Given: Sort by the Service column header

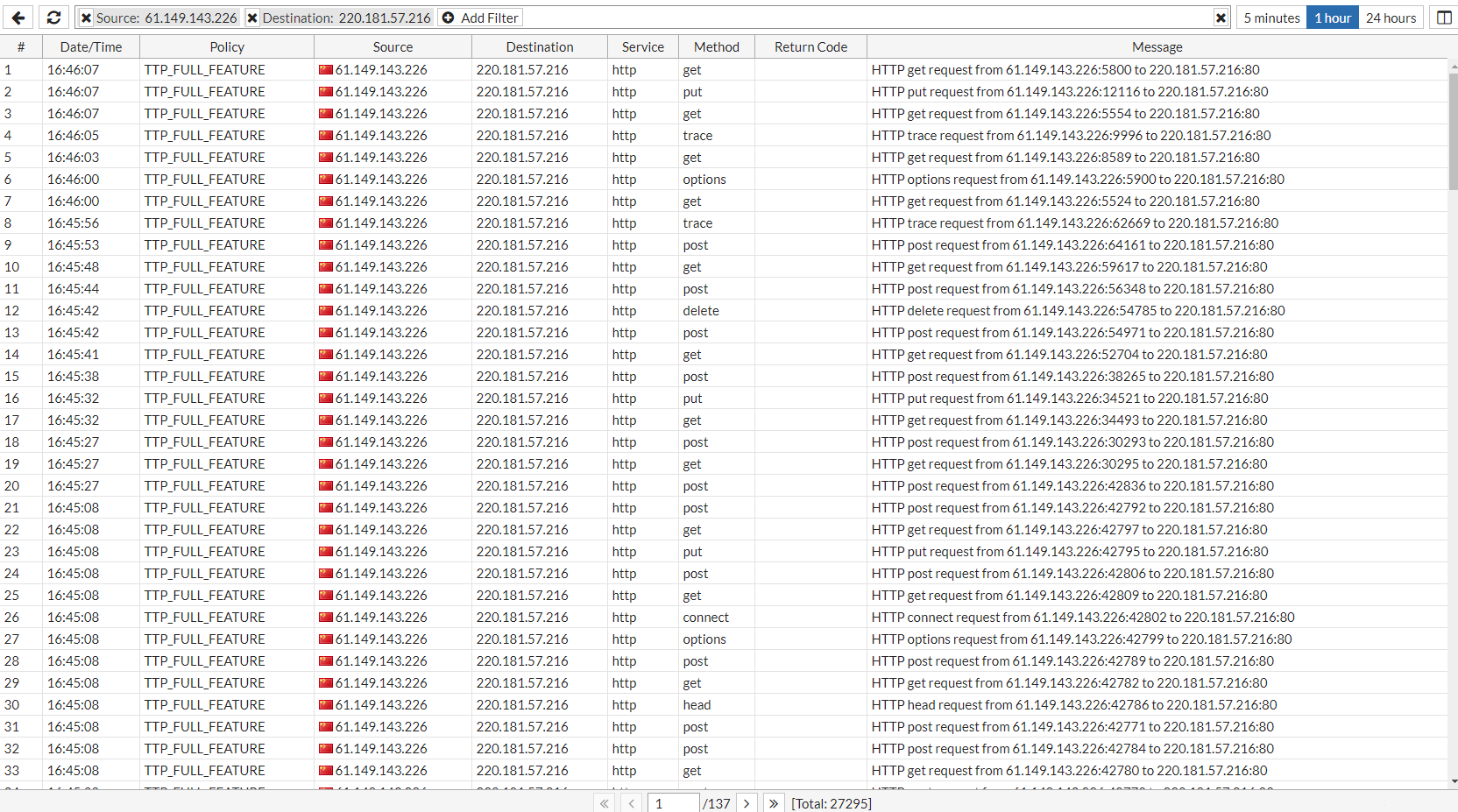Looking at the screenshot, I should (643, 47).
